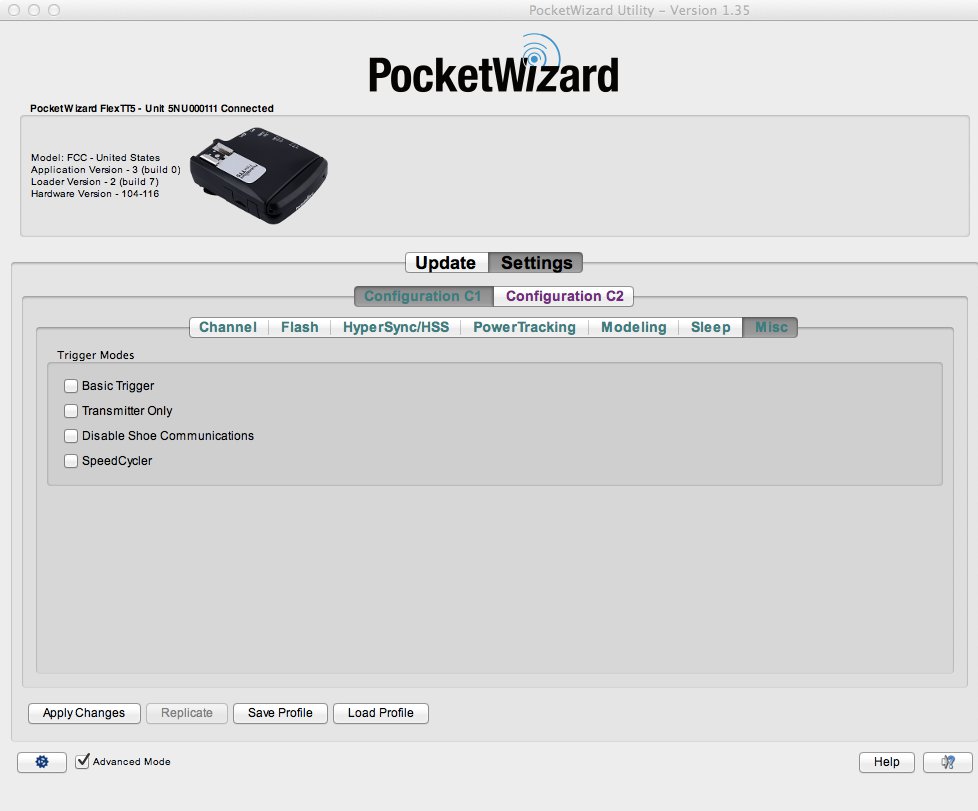Click the speaker question-mark help icon
The image size is (978, 811).
coord(947,762)
